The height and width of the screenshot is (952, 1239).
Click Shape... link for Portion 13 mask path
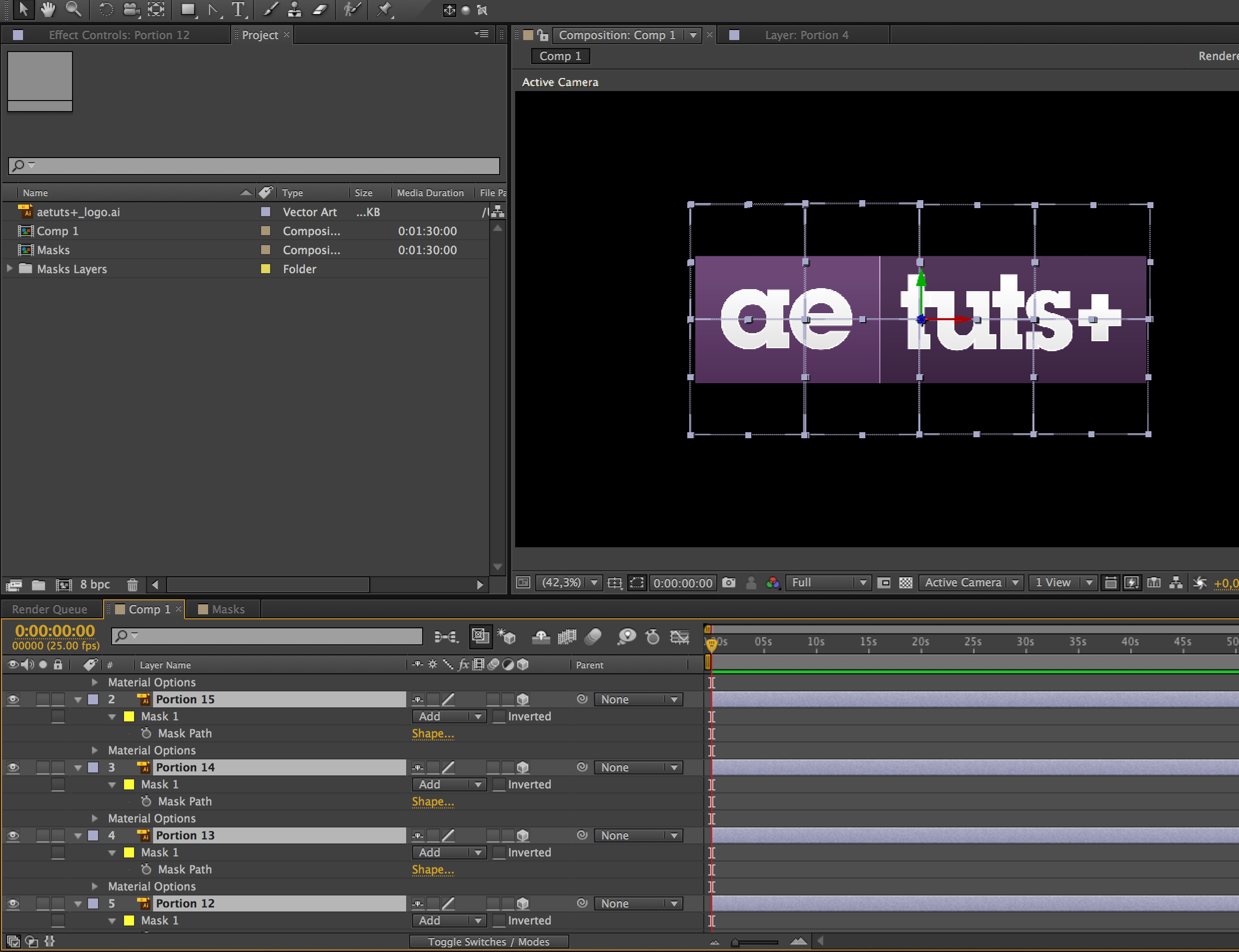click(433, 869)
